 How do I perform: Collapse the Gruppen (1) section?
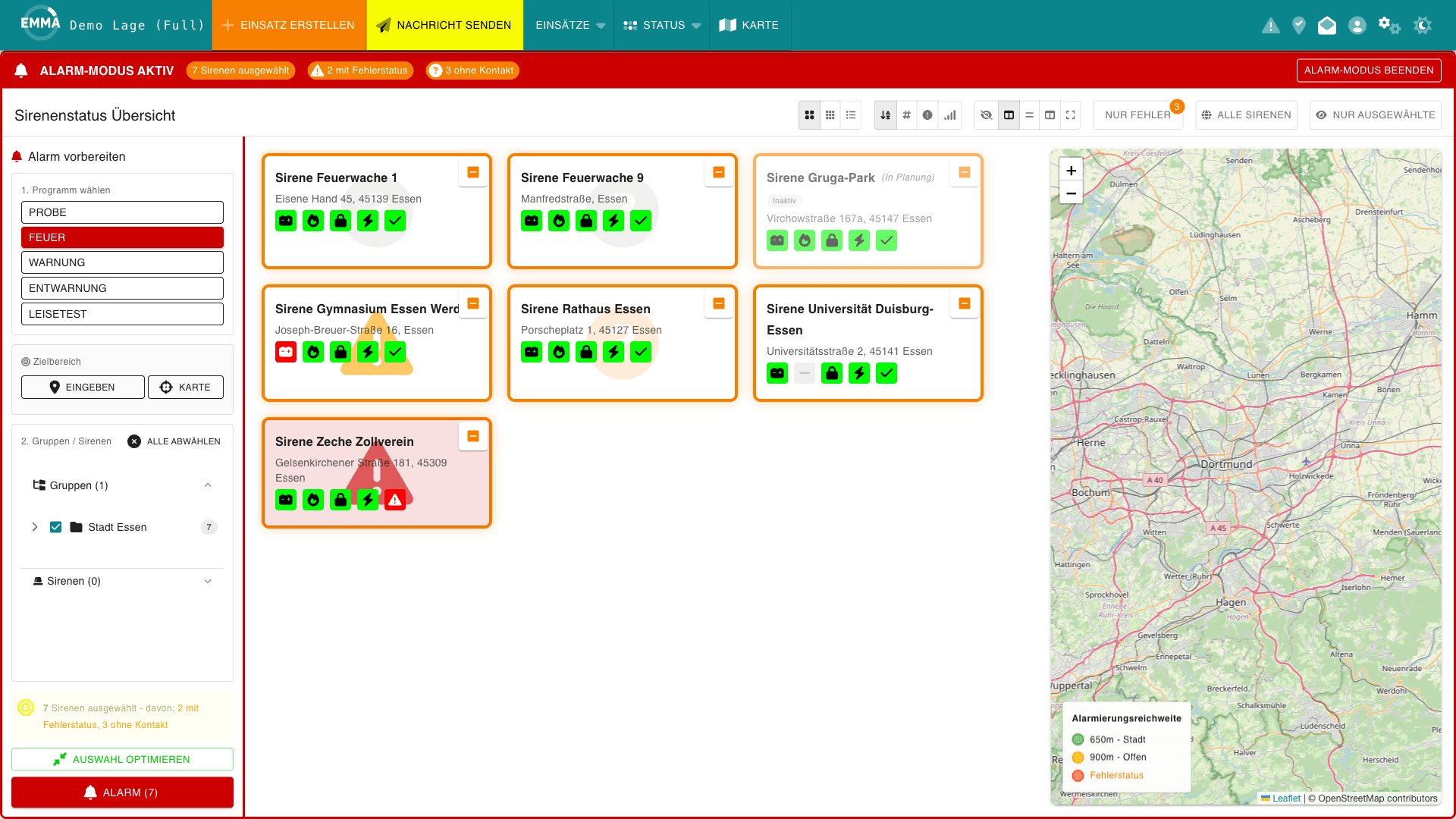[208, 485]
